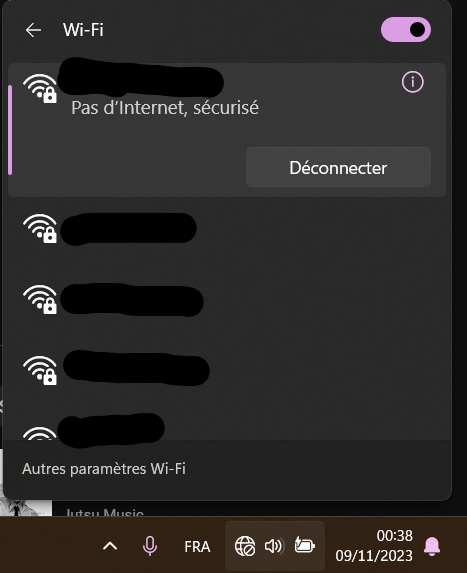The width and height of the screenshot is (467, 573).
Task: Open info for the connected network
Action: (x=413, y=82)
